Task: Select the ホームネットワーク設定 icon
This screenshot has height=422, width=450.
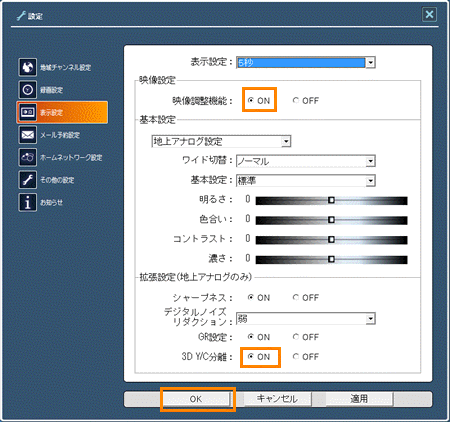Action: click(27, 157)
